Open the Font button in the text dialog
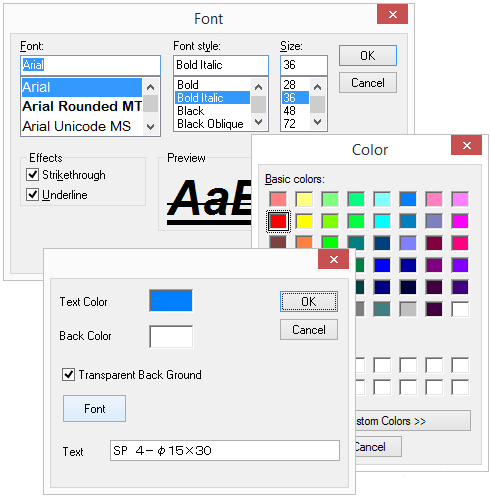 click(94, 408)
